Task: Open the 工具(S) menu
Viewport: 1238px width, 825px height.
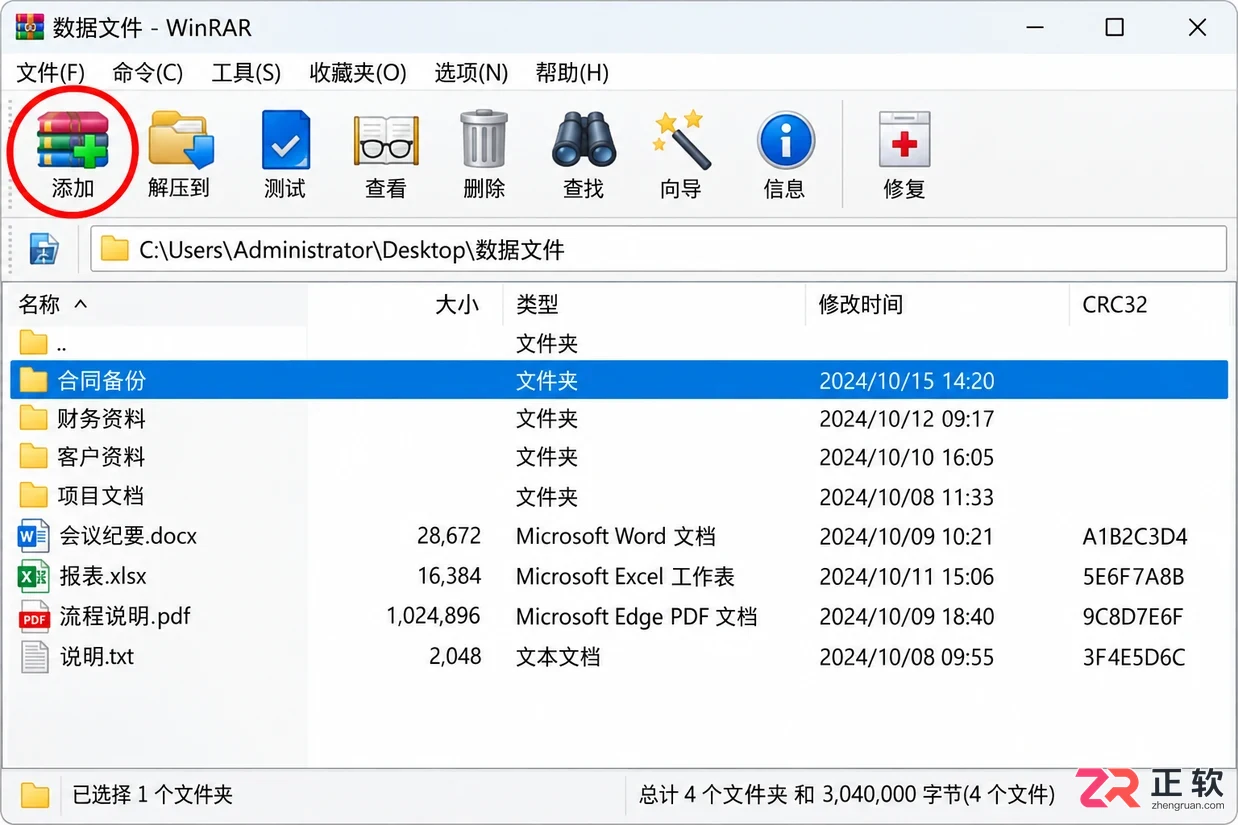Action: point(246,73)
